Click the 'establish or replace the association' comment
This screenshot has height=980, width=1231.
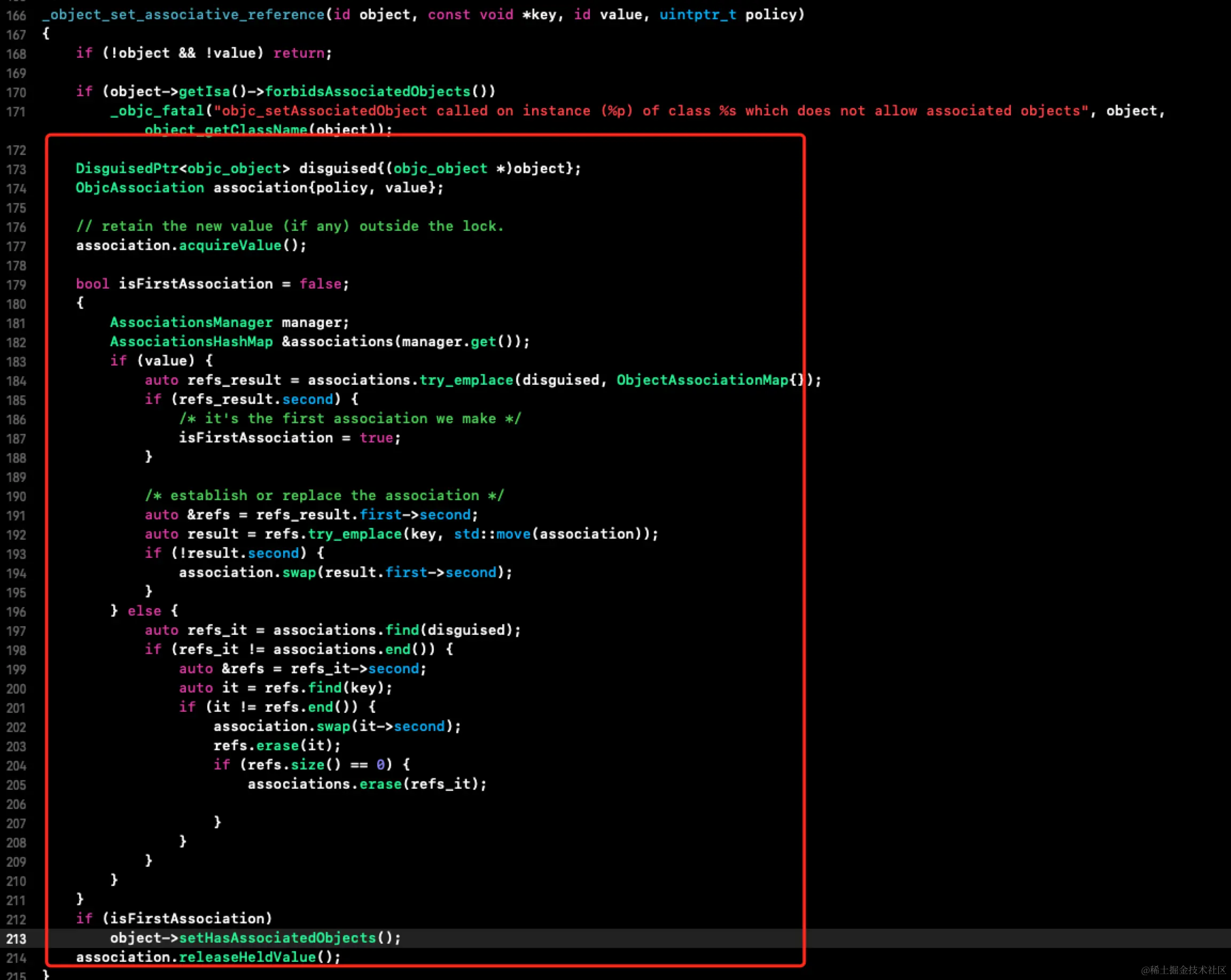pyautogui.click(x=324, y=496)
